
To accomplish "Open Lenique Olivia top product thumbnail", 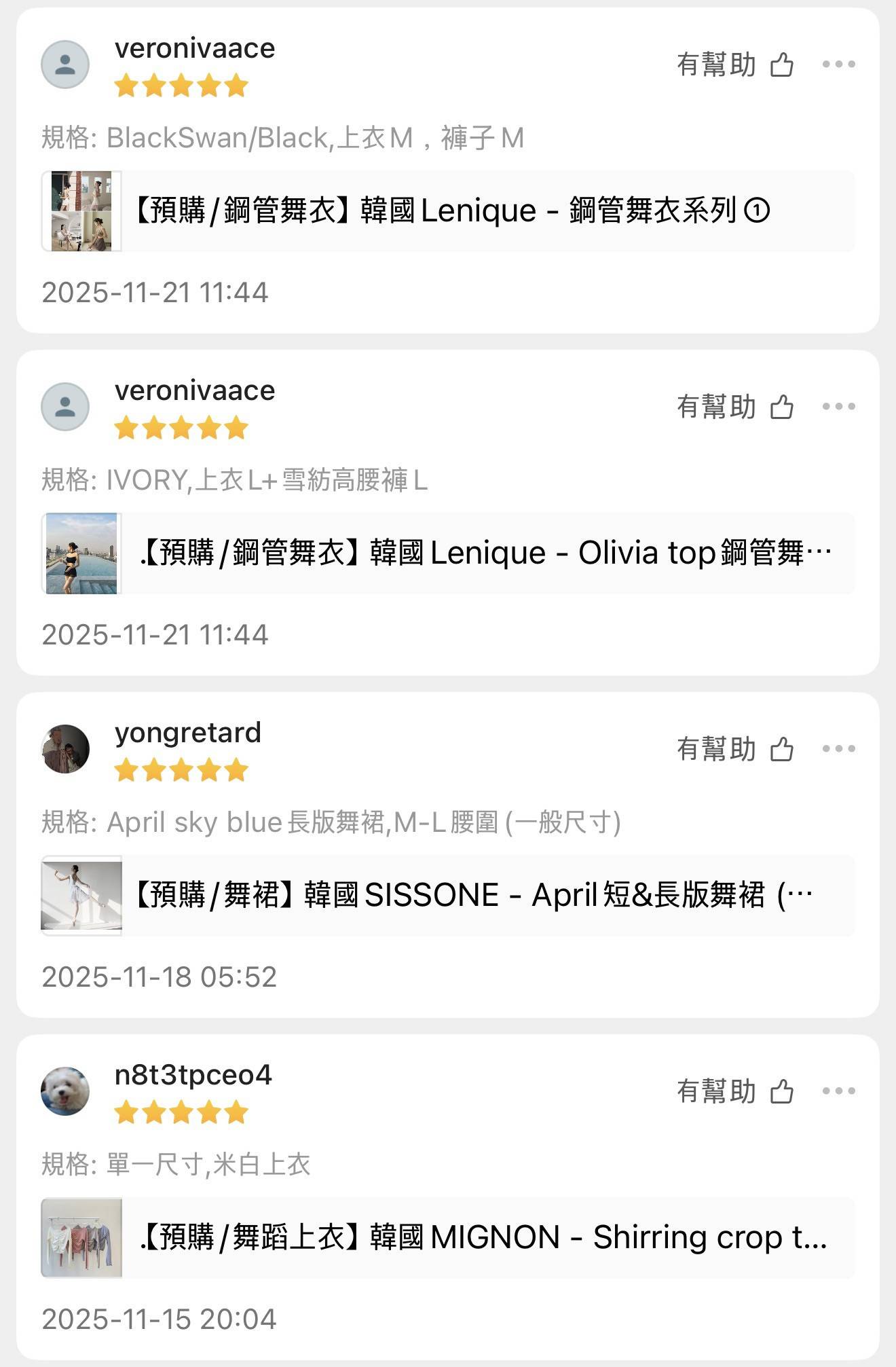I will [81, 553].
